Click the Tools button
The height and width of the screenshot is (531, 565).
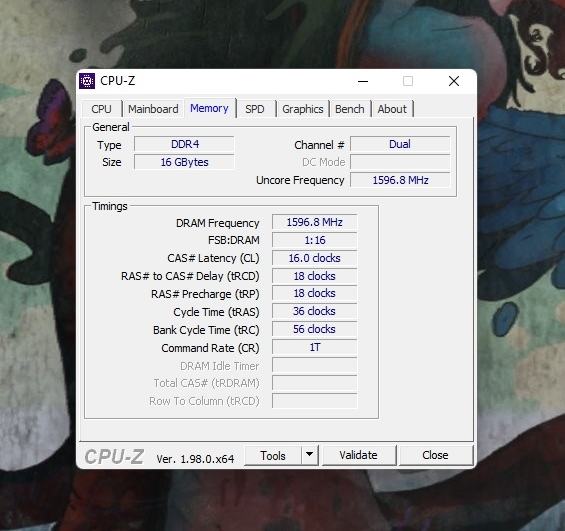273,456
